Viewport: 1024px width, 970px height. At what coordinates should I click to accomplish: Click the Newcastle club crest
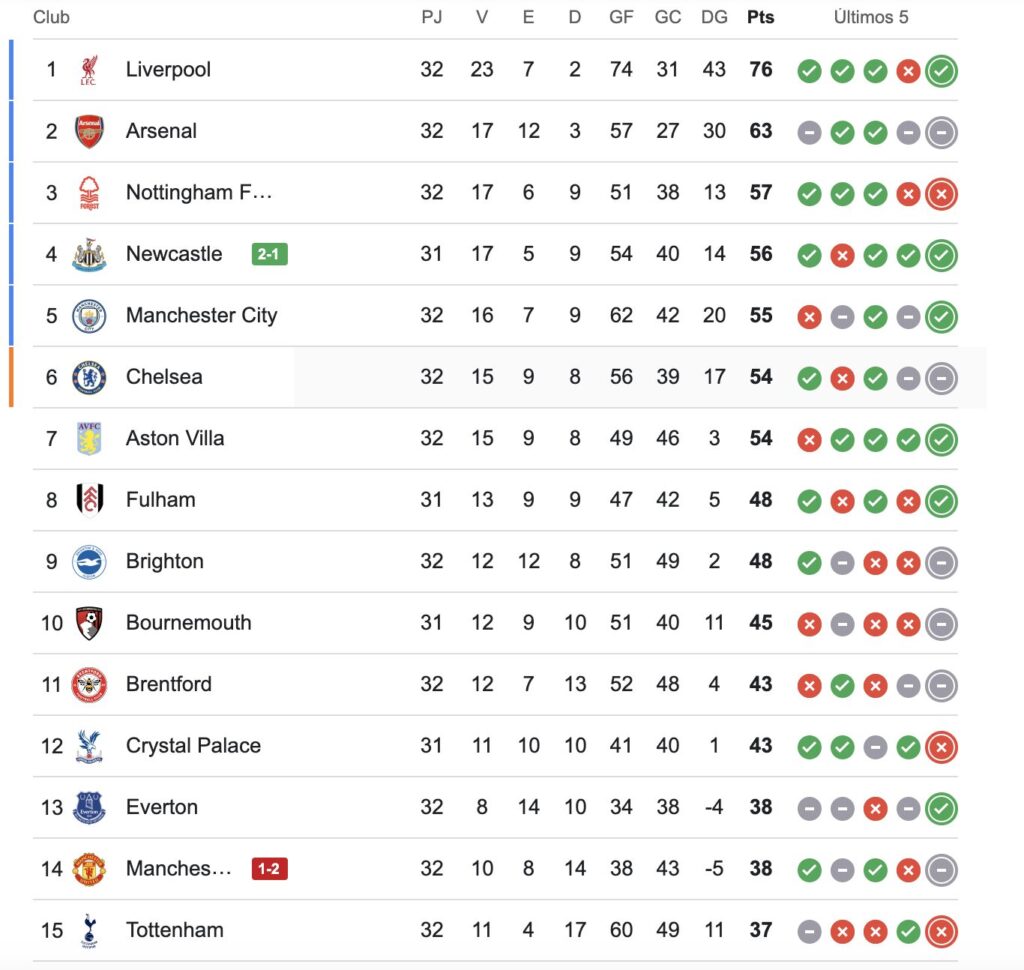click(x=89, y=254)
